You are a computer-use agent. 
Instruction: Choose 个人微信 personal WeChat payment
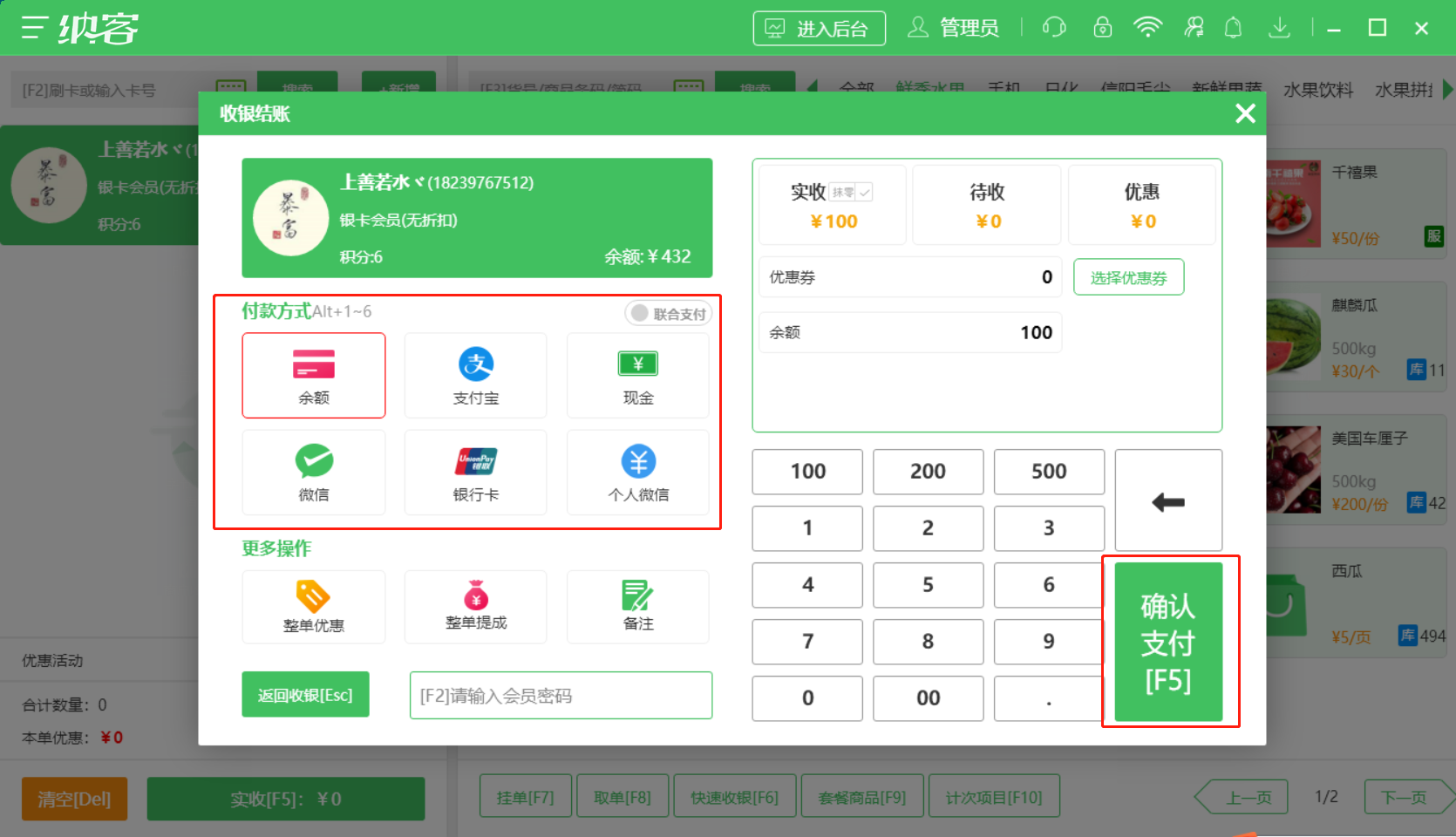pos(637,472)
